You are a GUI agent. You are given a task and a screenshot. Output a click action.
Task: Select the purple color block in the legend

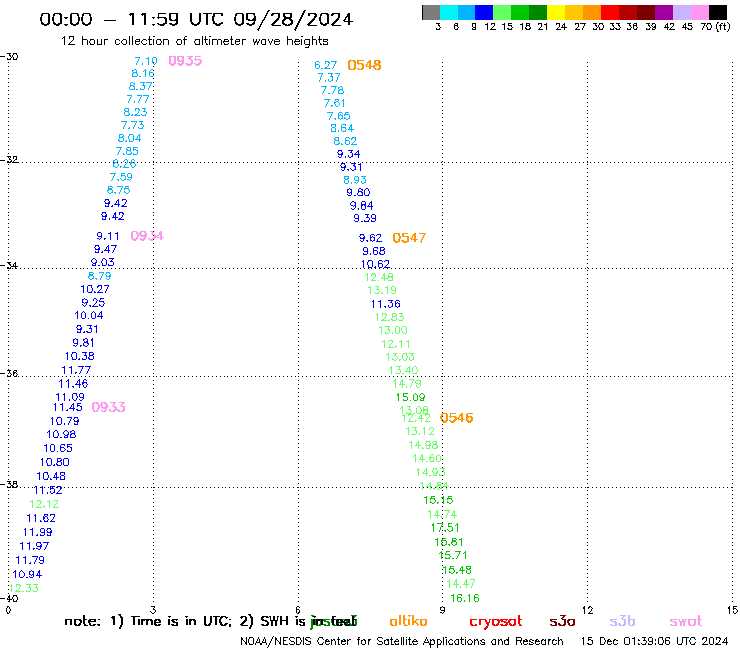[664, 12]
